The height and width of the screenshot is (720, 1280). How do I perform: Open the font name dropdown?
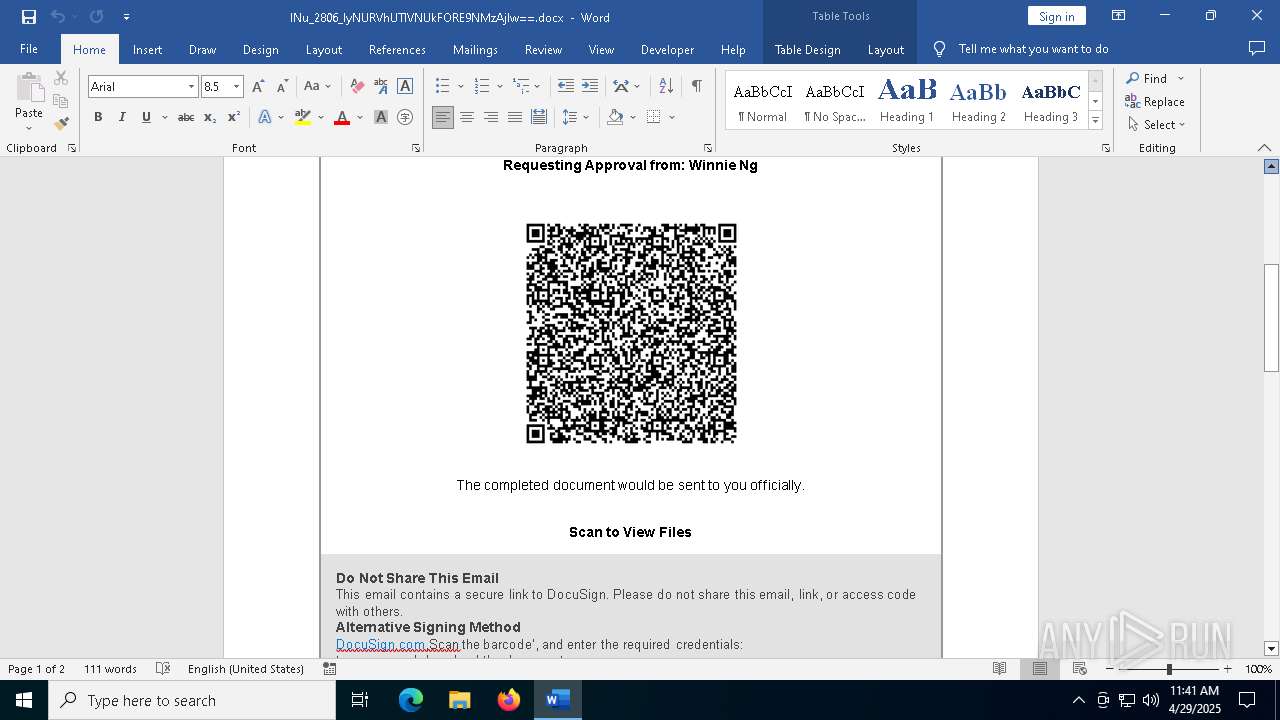tap(191, 87)
